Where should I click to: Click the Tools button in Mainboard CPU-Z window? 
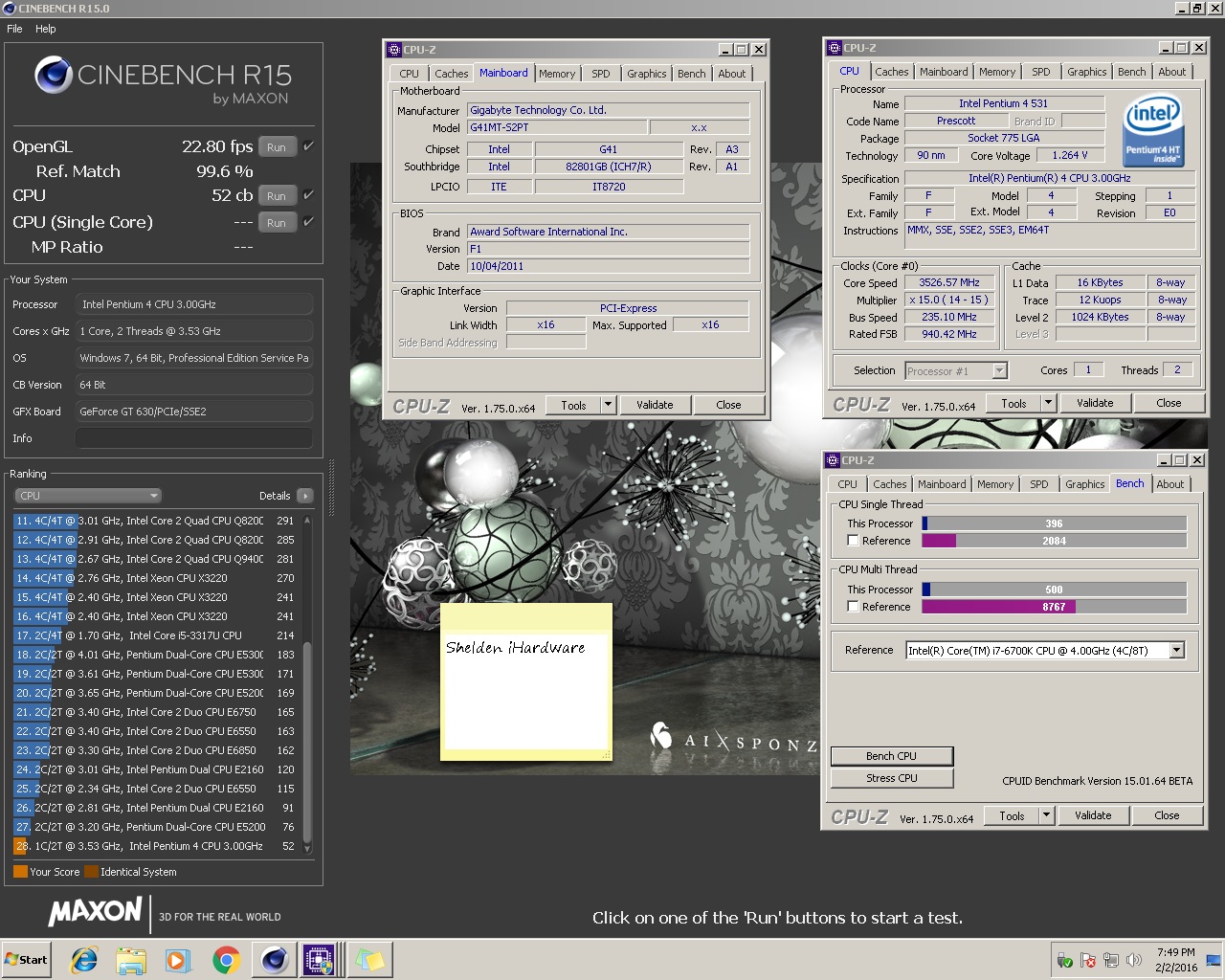click(x=573, y=405)
